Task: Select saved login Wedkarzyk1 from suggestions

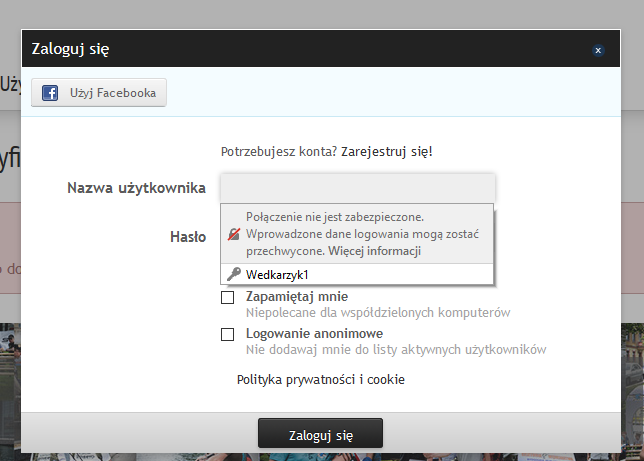Action: click(277, 274)
